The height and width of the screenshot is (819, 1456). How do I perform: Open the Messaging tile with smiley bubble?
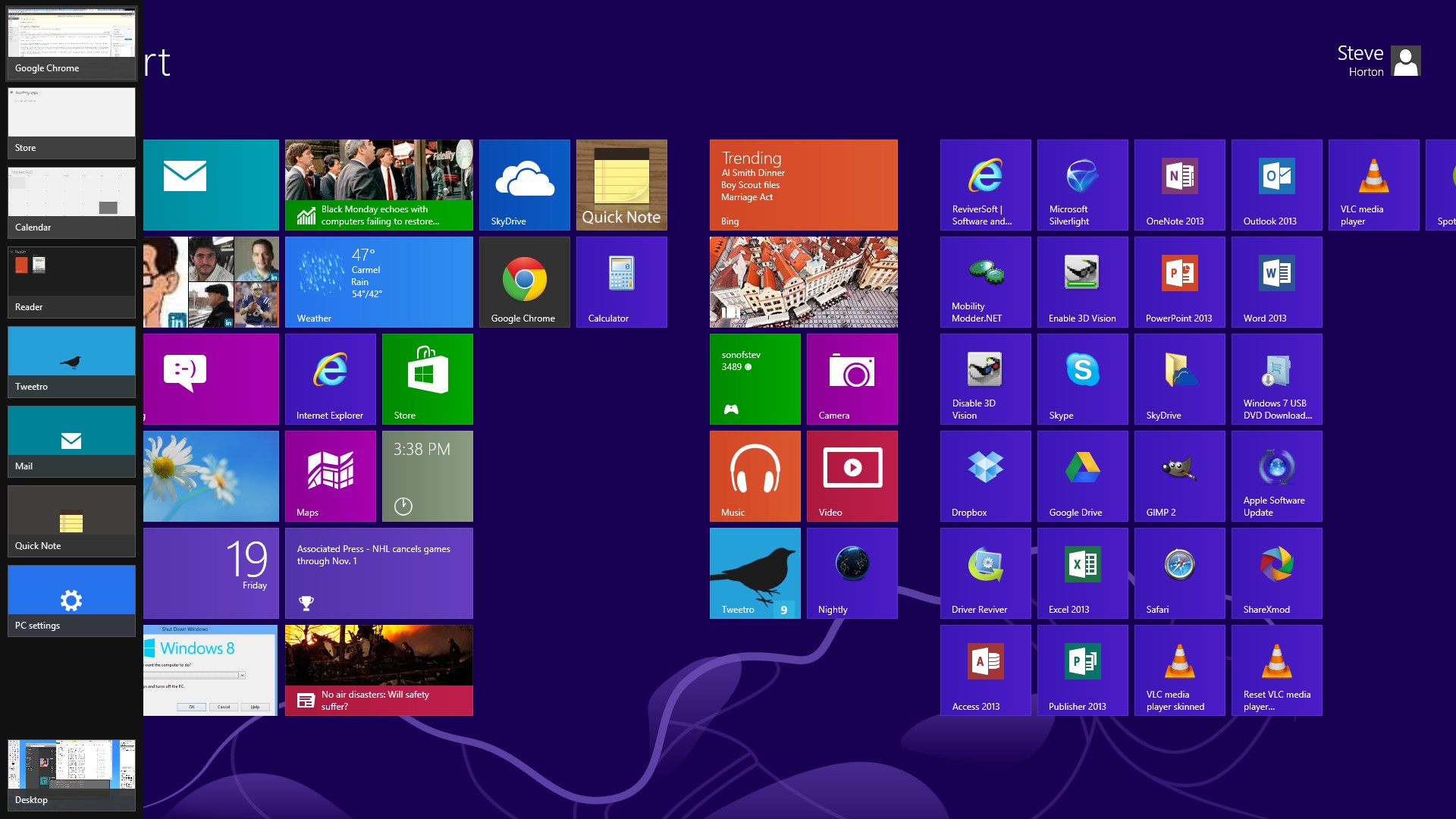tap(211, 379)
